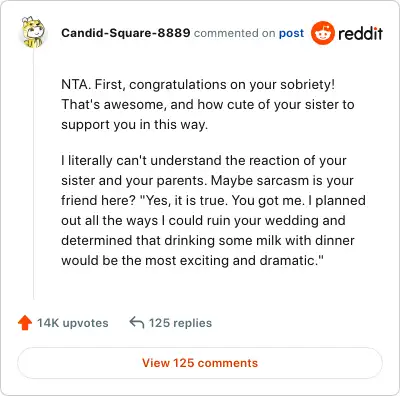Follow the blue "post" link
The image size is (400, 396).
(291, 33)
